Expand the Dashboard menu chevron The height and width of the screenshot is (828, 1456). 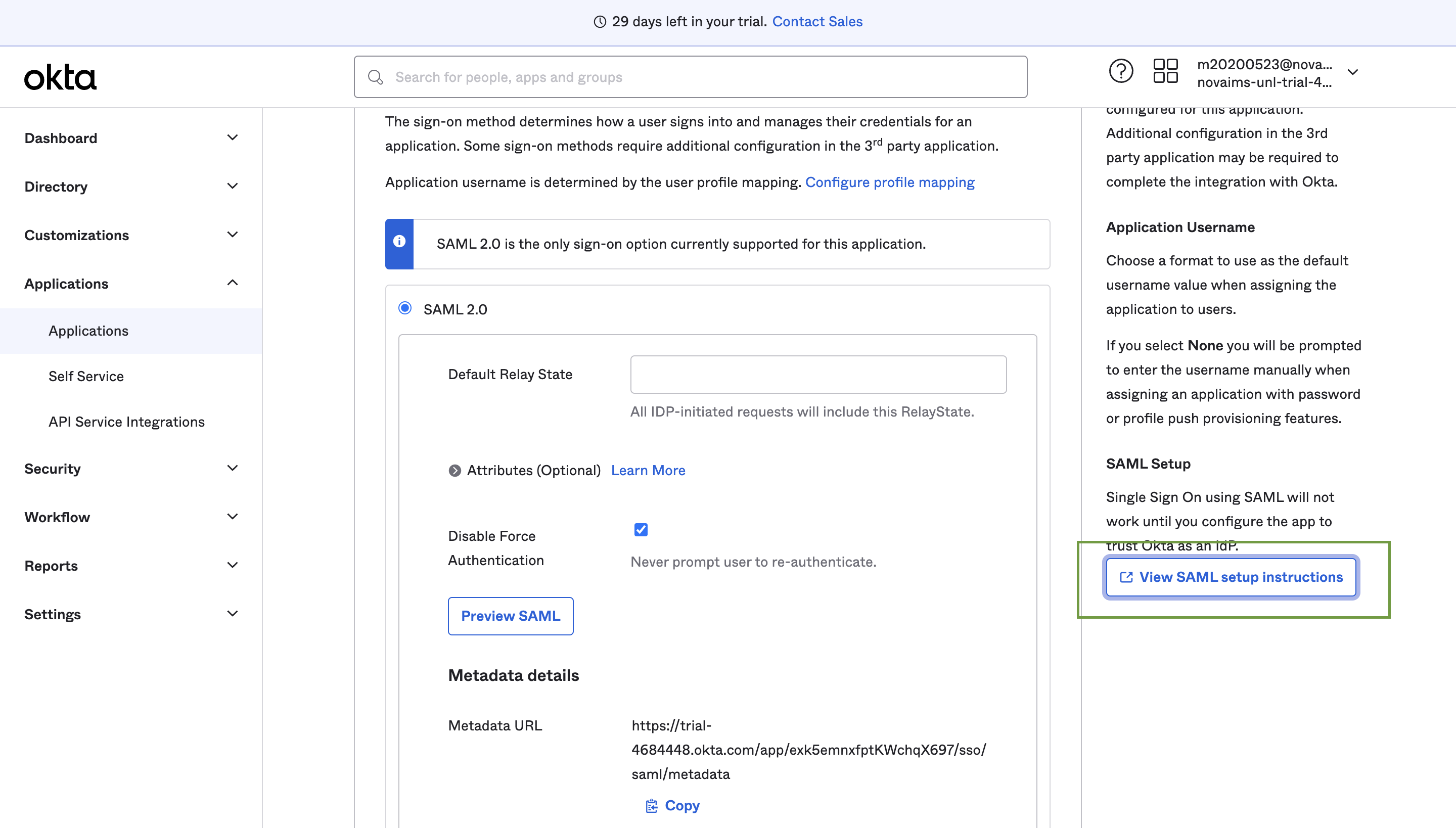[x=233, y=137]
